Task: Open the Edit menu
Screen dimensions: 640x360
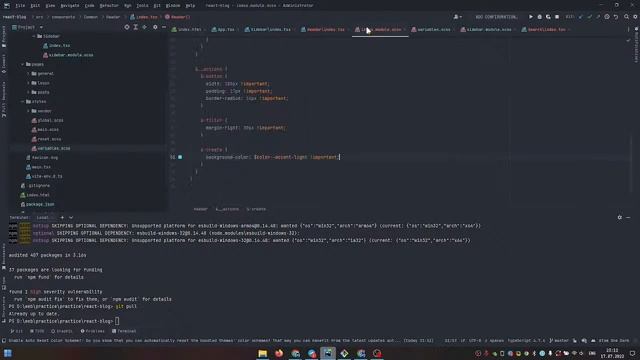Action: point(36,6)
